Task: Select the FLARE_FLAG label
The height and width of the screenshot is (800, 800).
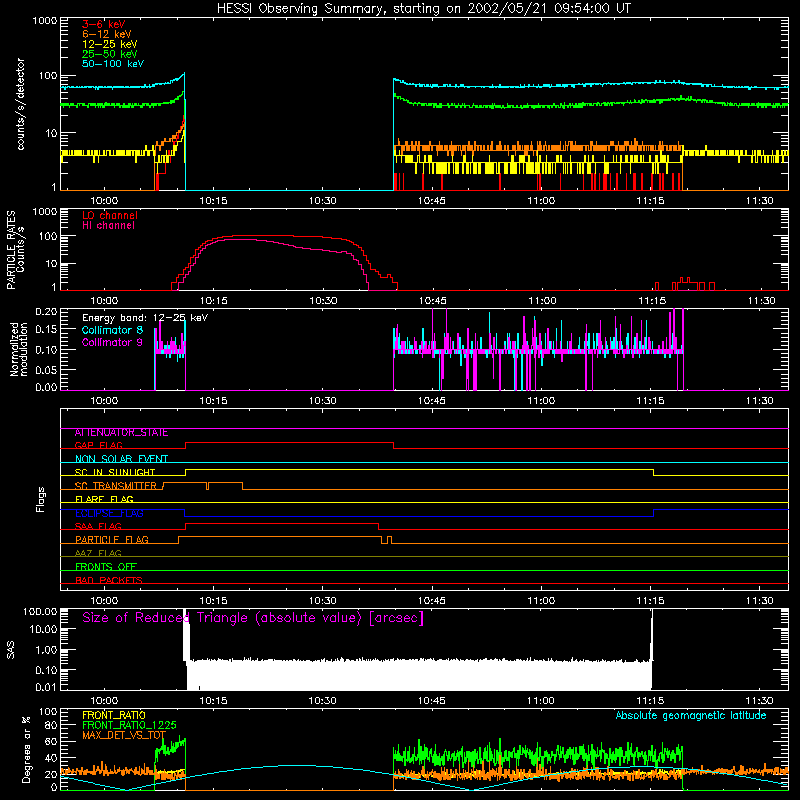Action: click(104, 499)
